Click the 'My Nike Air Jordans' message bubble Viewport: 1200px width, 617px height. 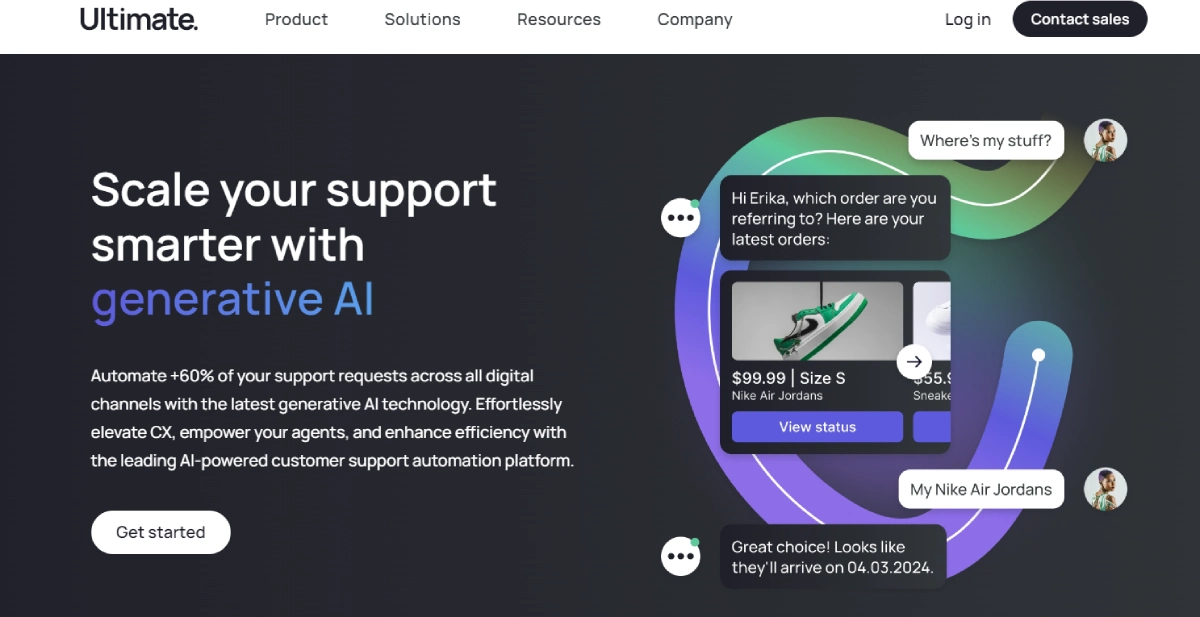point(981,489)
